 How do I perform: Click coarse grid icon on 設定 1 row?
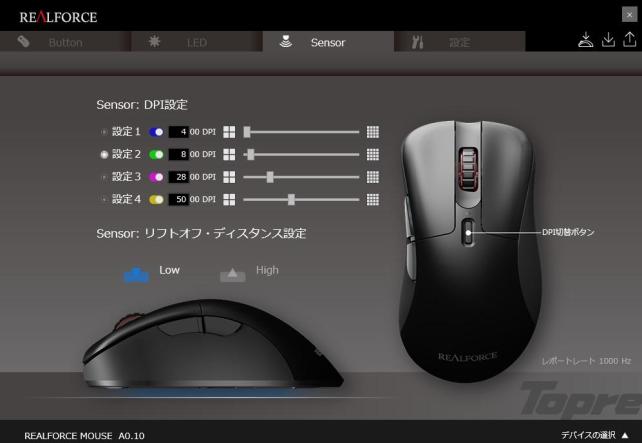tap(229, 132)
